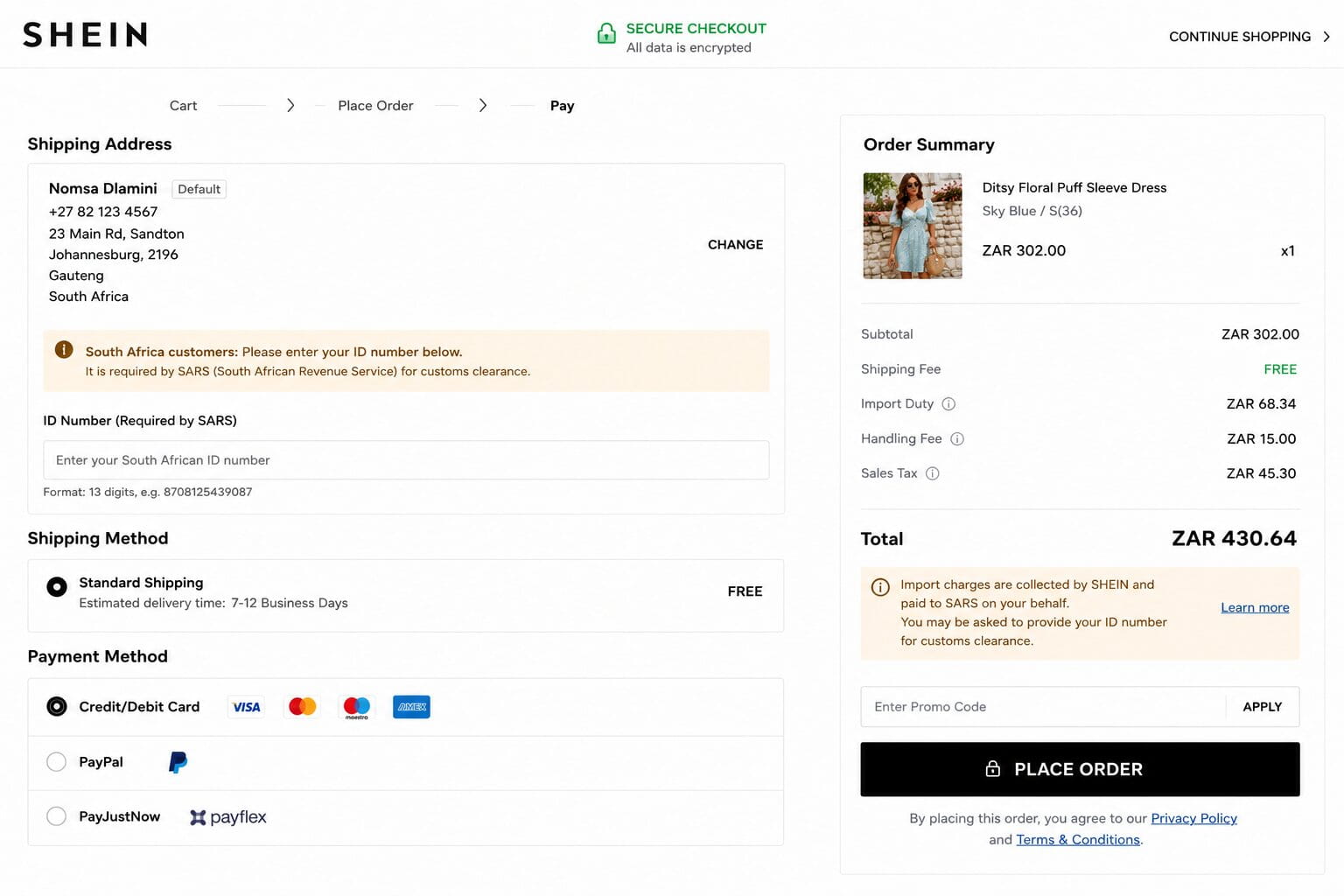Open Learn more about import charges

1255,607
